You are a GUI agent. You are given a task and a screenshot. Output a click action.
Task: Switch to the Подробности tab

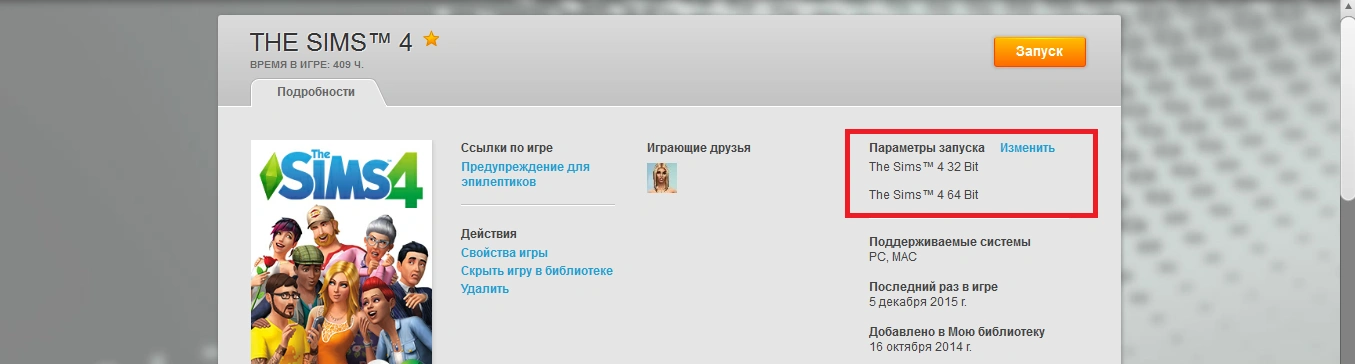[316, 91]
